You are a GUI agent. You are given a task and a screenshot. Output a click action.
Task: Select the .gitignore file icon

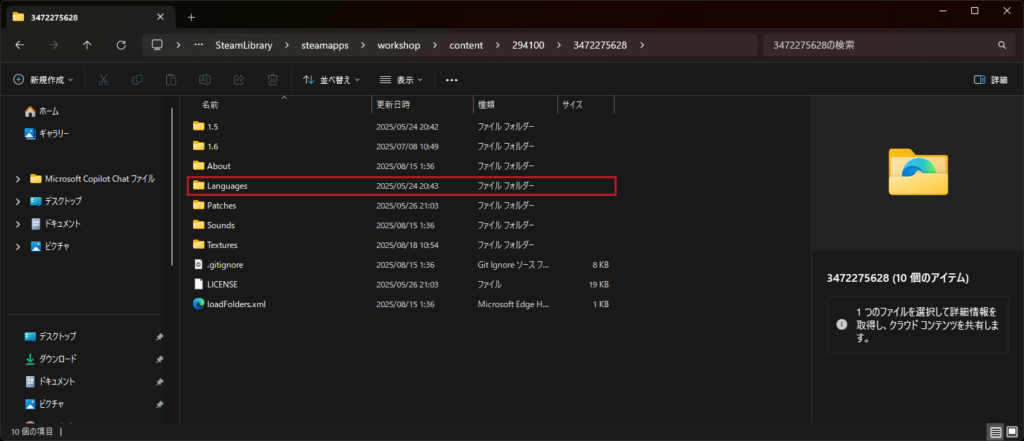click(x=199, y=265)
